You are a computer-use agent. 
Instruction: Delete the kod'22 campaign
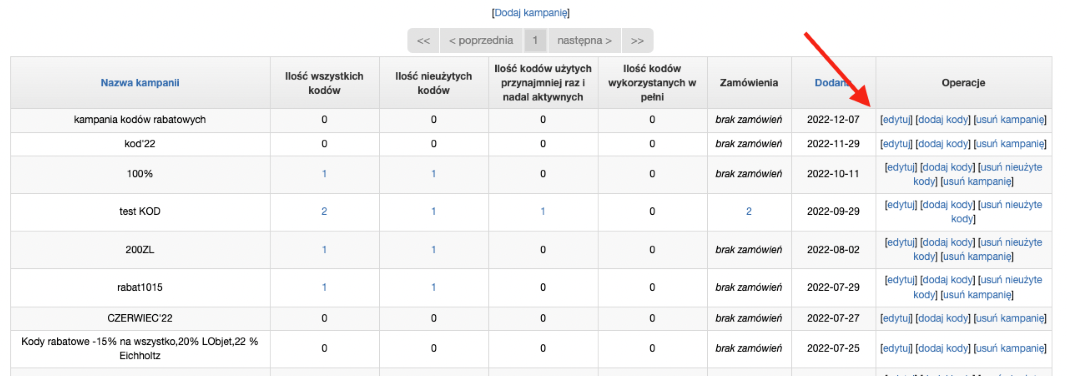(x=1010, y=143)
